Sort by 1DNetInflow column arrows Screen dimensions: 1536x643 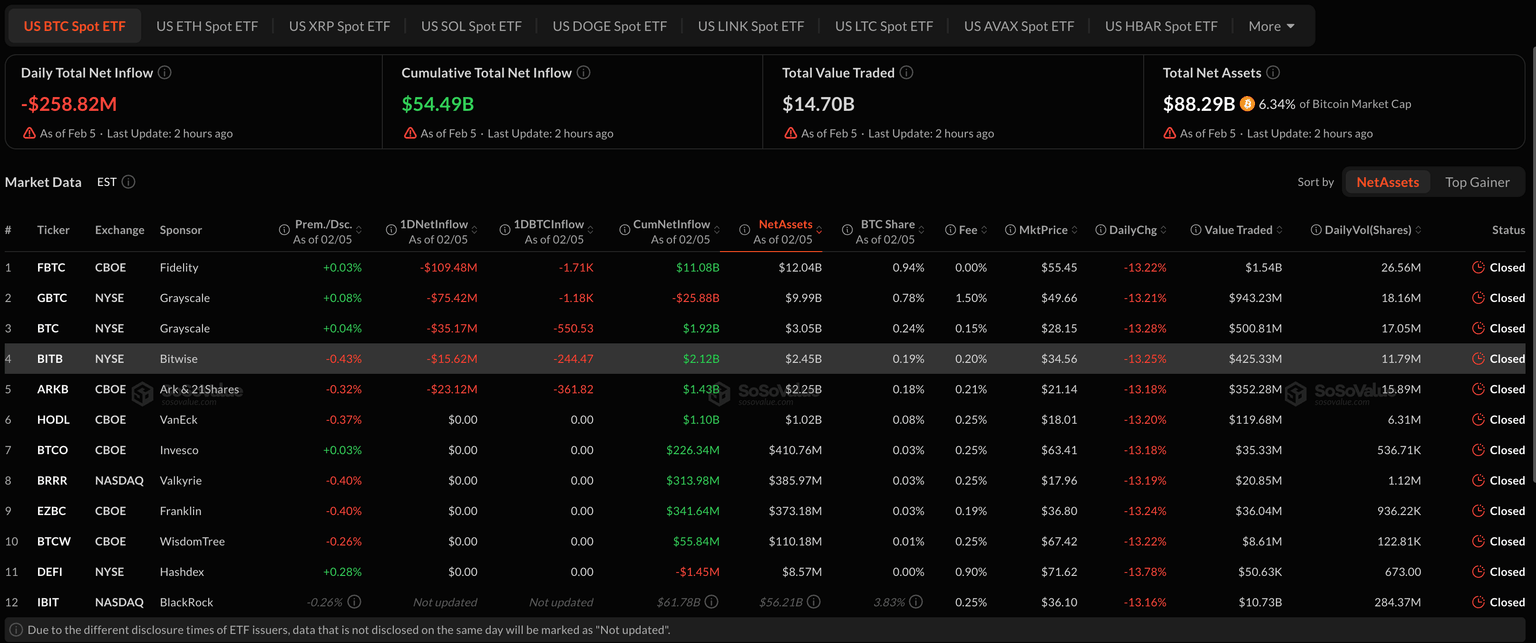[x=474, y=230]
